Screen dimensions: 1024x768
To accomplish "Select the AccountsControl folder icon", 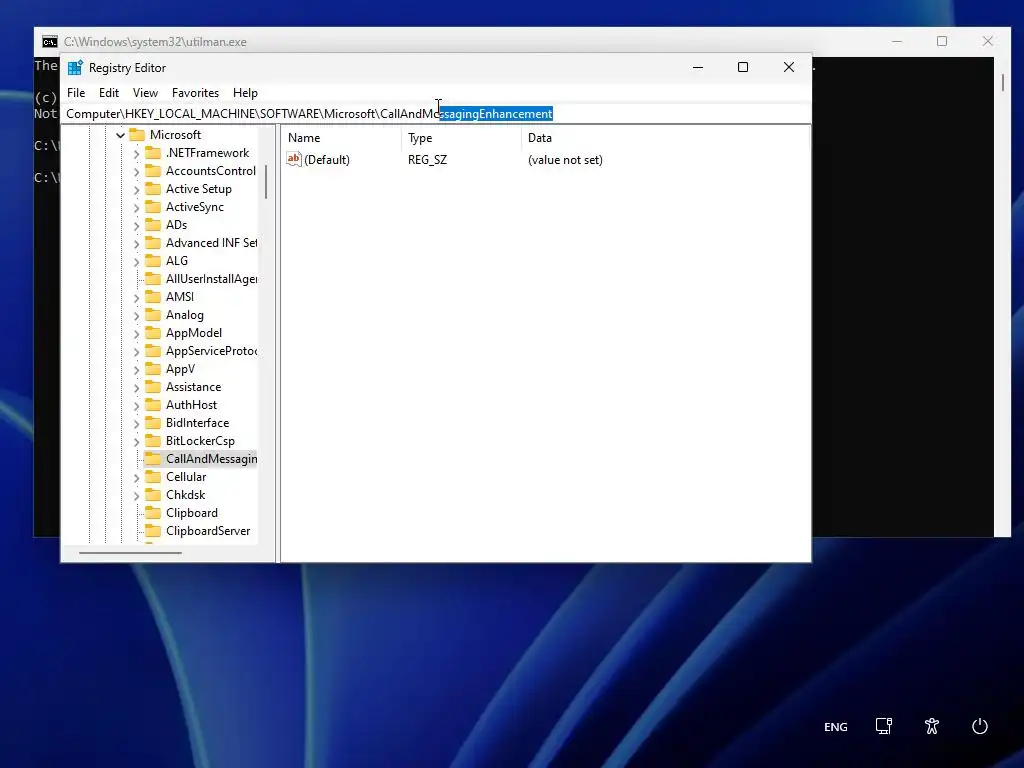I will click(x=153, y=170).
